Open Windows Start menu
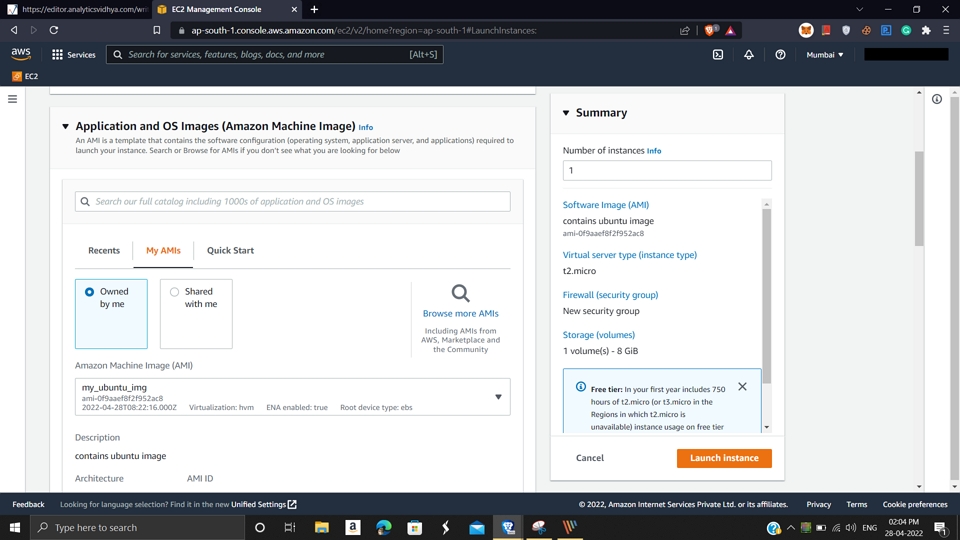This screenshot has width=960, height=540. 15,527
